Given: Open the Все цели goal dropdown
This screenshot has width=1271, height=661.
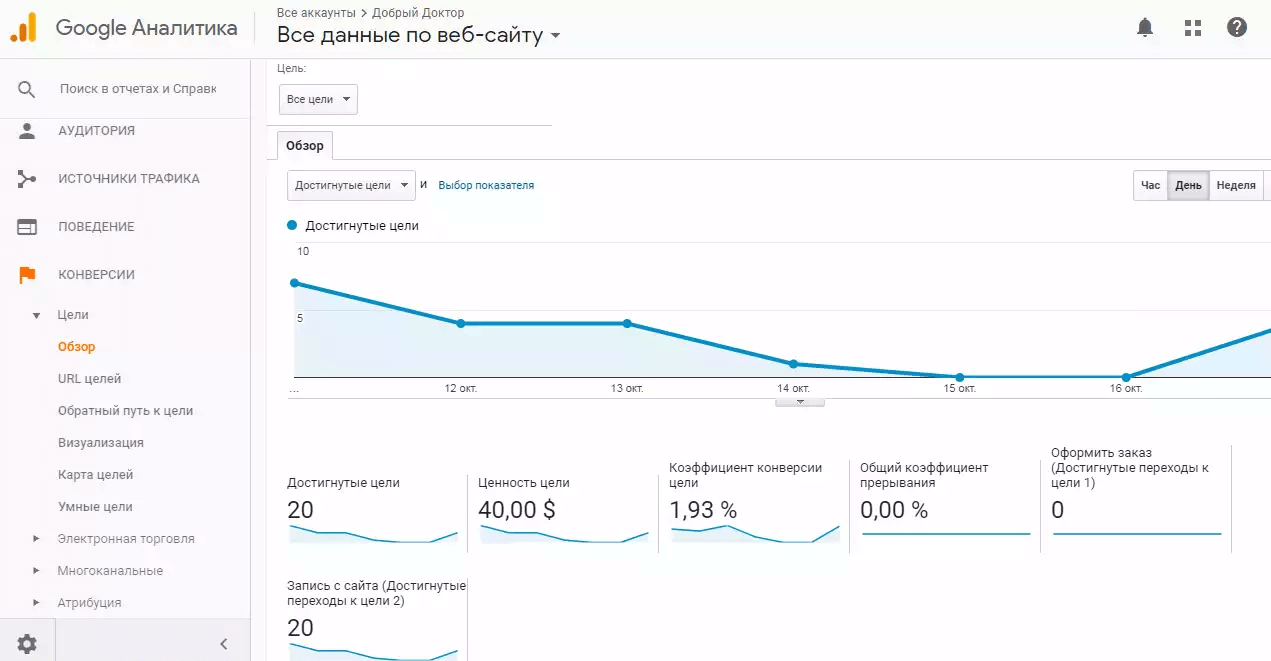Looking at the screenshot, I should click(318, 100).
